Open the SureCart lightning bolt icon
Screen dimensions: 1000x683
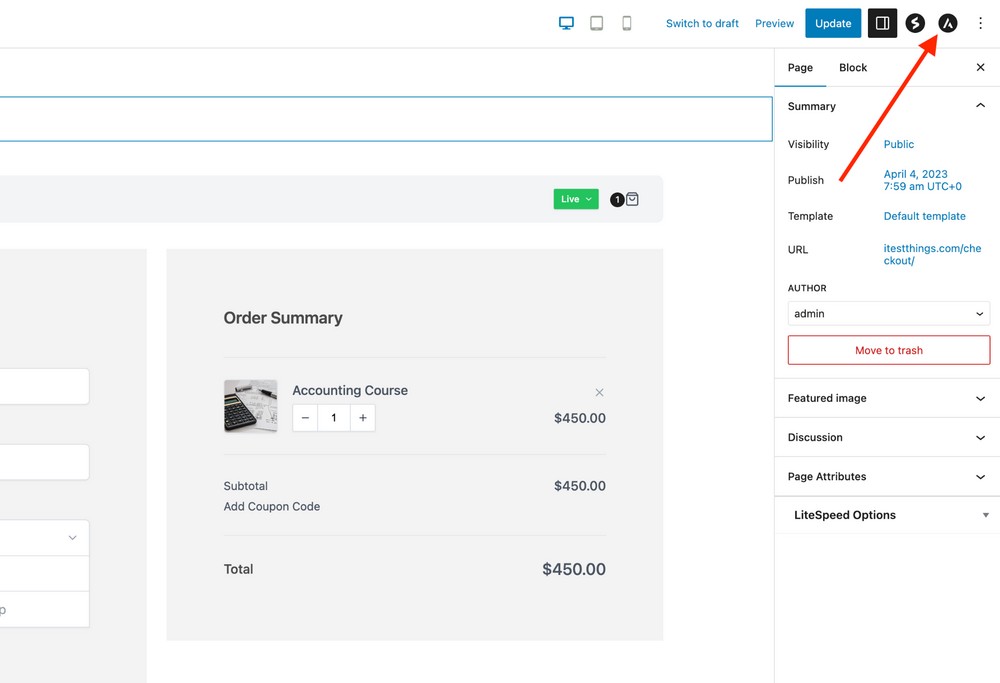coord(915,23)
